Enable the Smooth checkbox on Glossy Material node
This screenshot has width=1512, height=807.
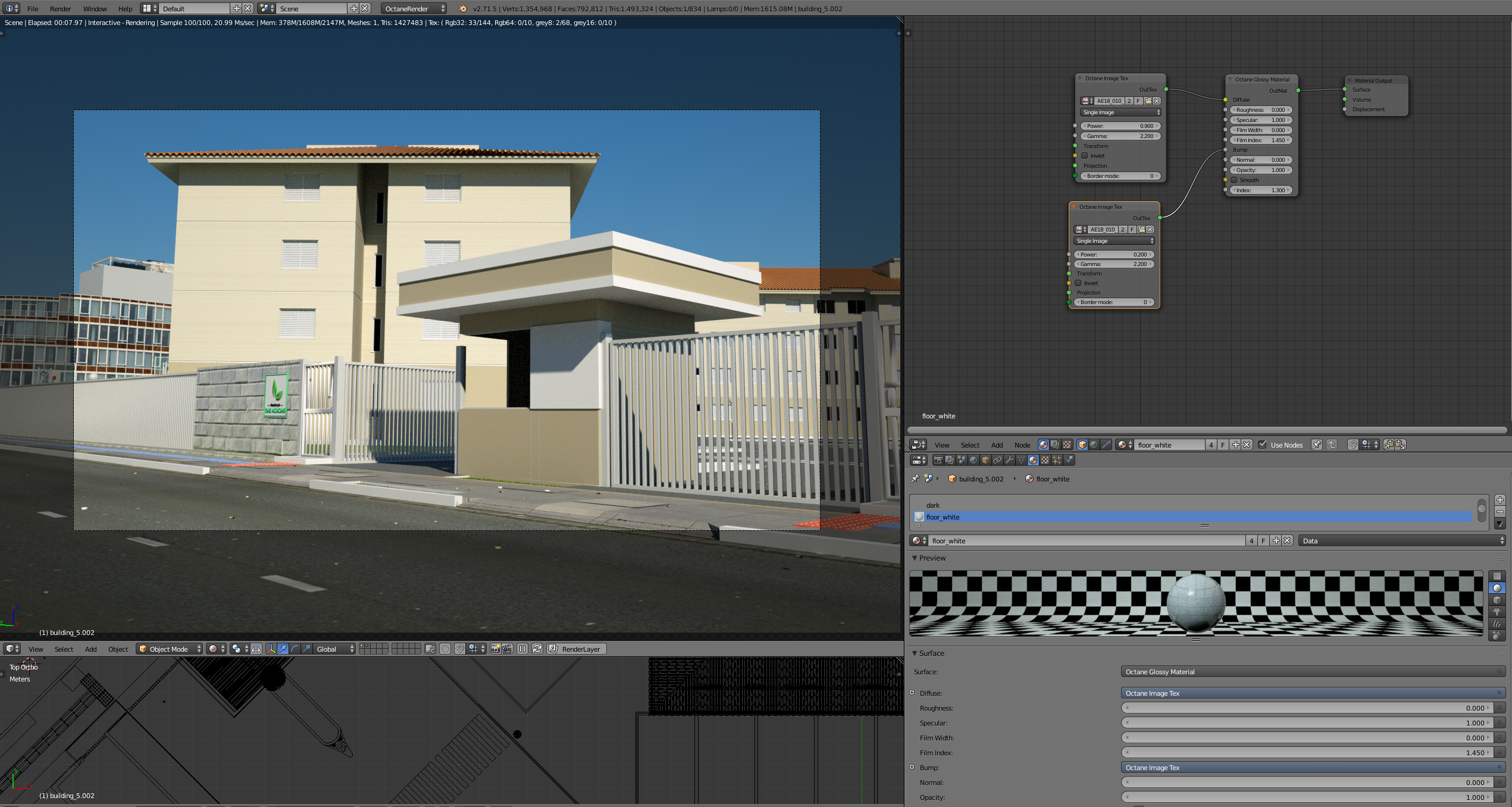[x=1235, y=180]
